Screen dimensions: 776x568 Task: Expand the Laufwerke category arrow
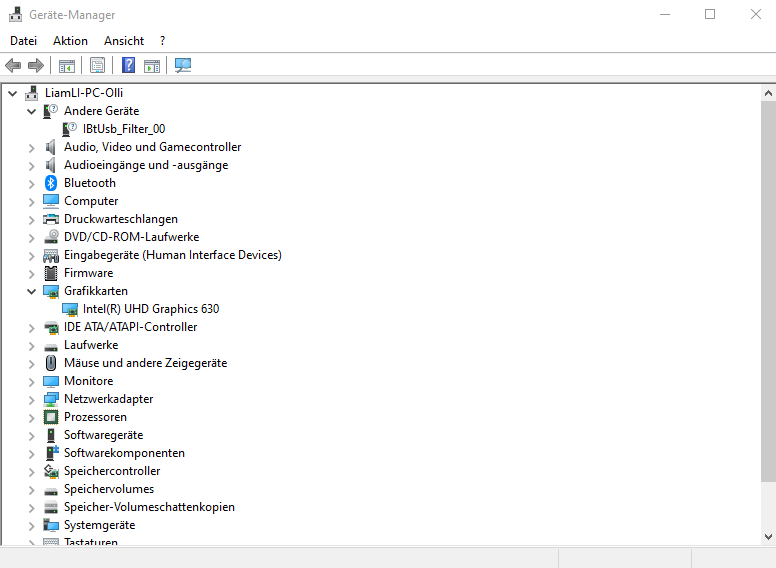click(x=32, y=345)
